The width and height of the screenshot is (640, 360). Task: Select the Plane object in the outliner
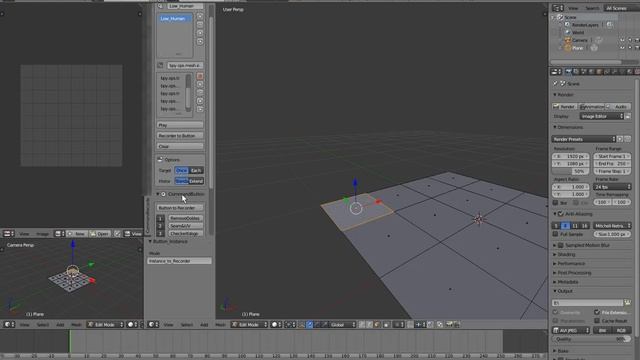tap(577, 48)
